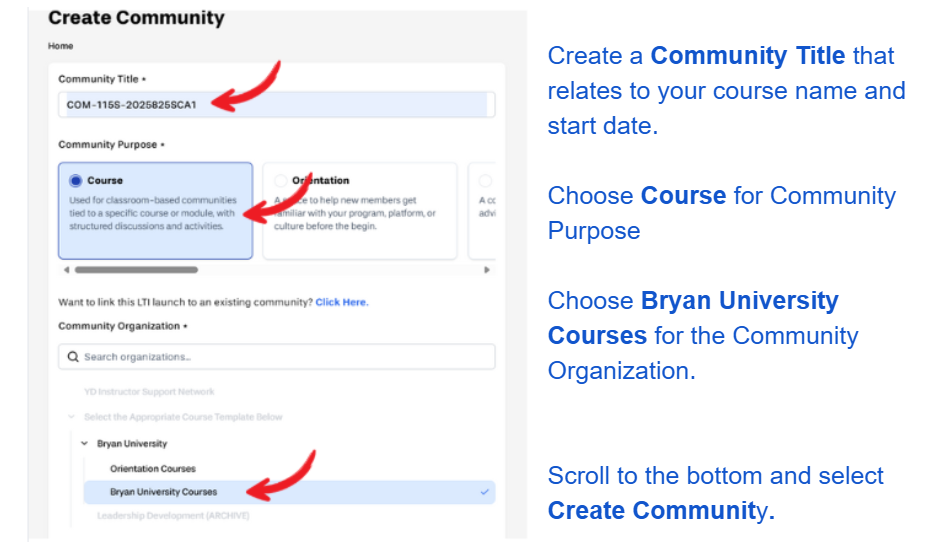
Task: Select Leadership Development (ARCHIVE) row
Action: click(173, 516)
